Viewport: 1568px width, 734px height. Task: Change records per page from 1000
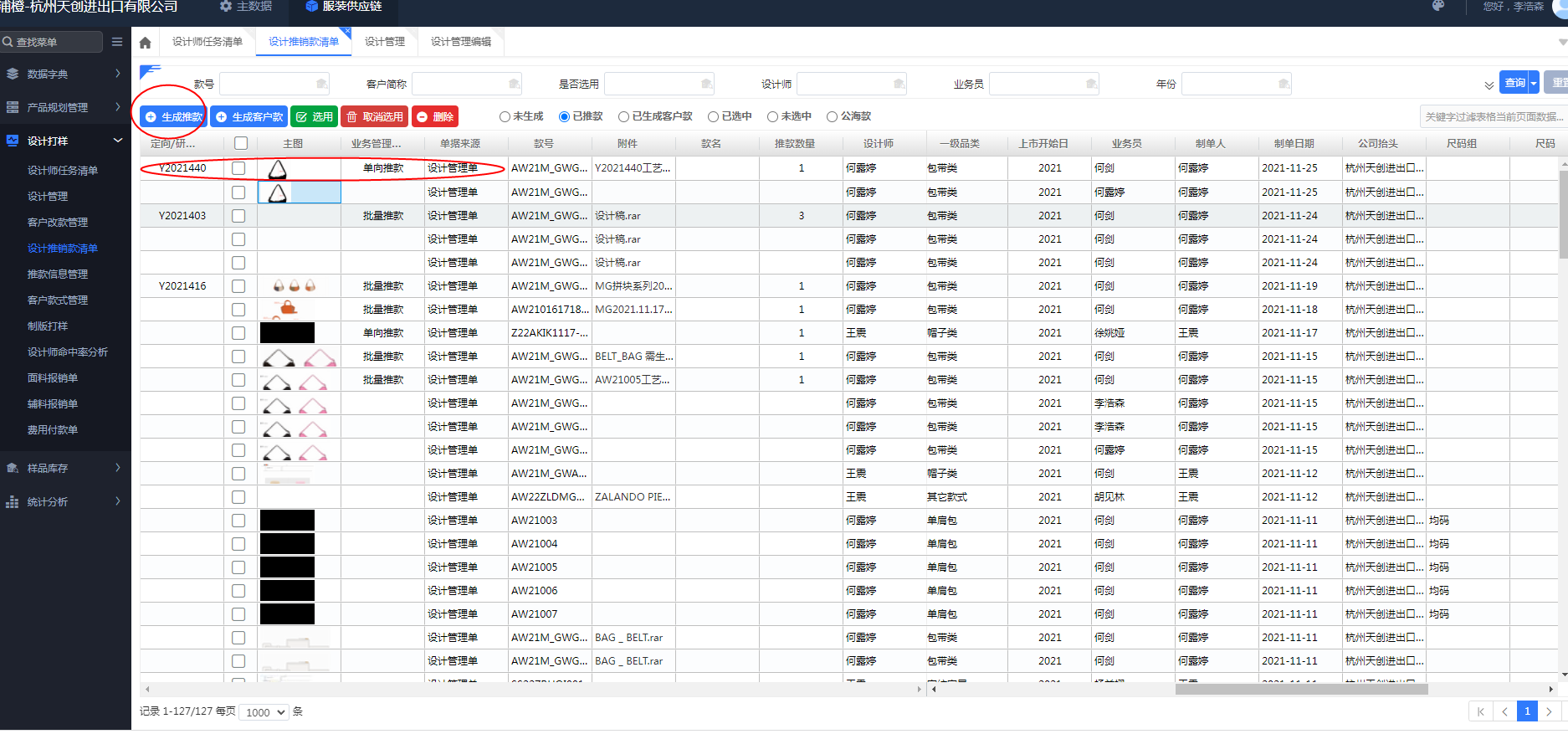tap(264, 712)
